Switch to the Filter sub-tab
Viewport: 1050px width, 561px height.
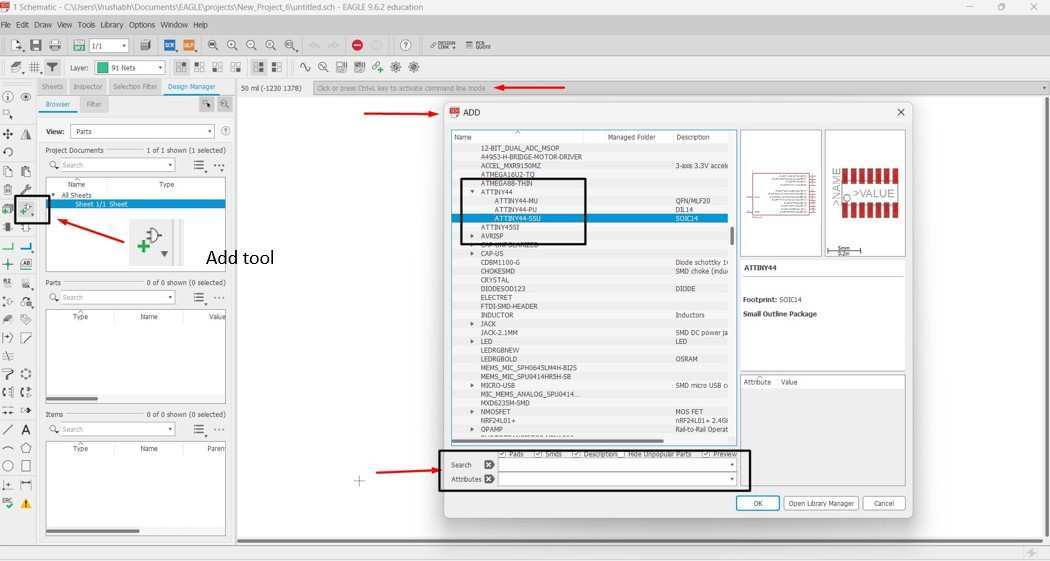(94, 104)
